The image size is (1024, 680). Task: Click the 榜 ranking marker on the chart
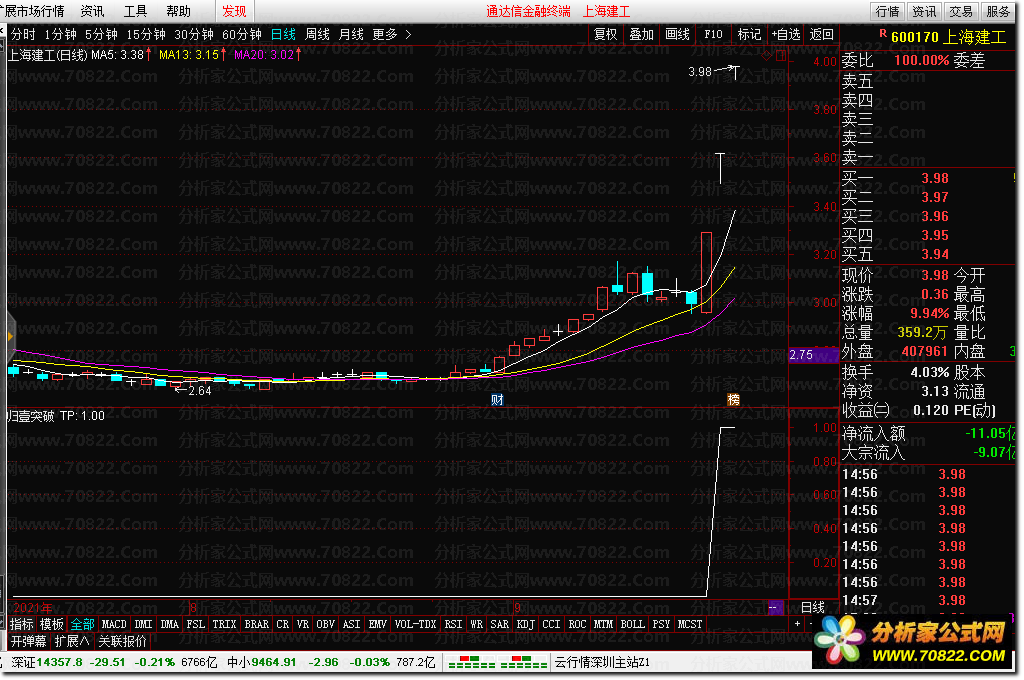pos(733,400)
